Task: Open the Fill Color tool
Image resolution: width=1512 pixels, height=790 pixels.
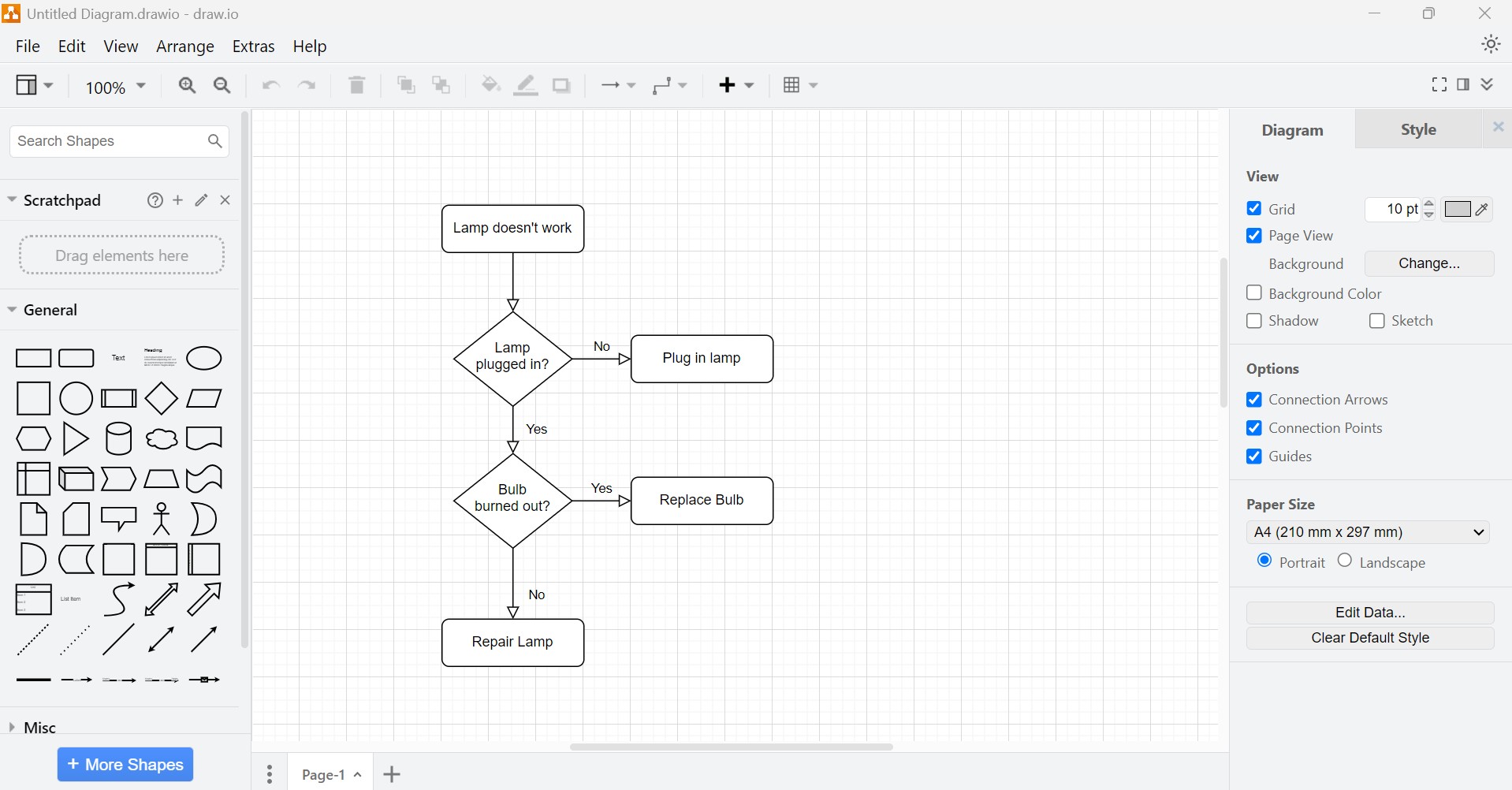Action: [x=490, y=86]
